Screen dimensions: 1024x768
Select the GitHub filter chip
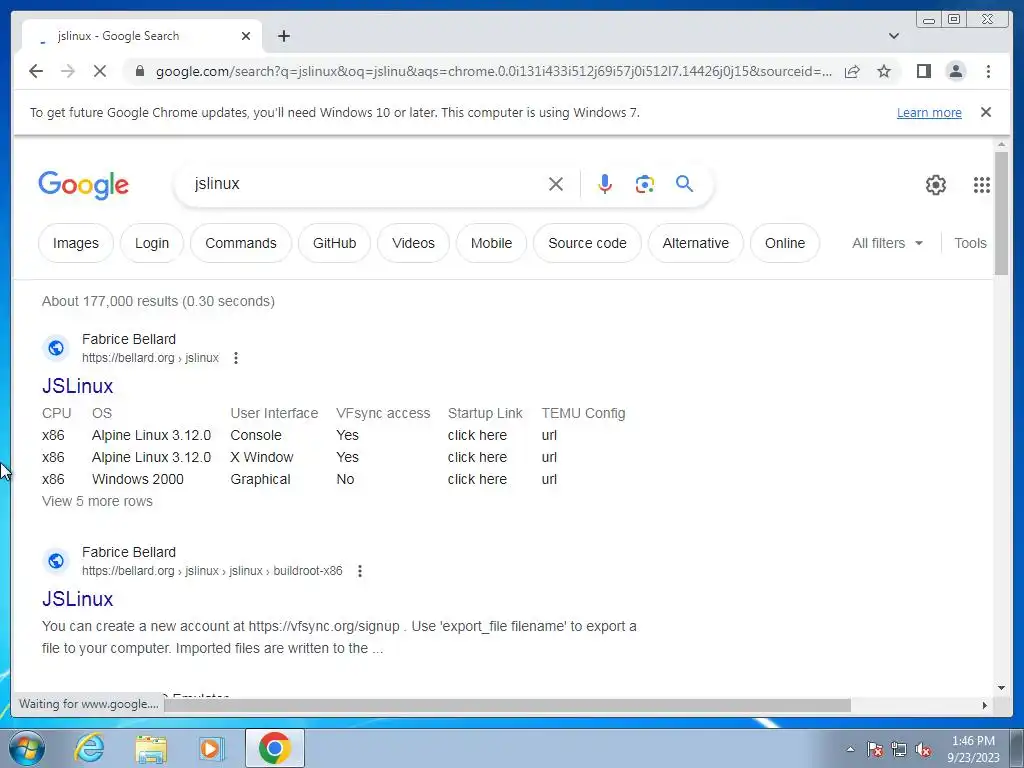click(x=334, y=243)
